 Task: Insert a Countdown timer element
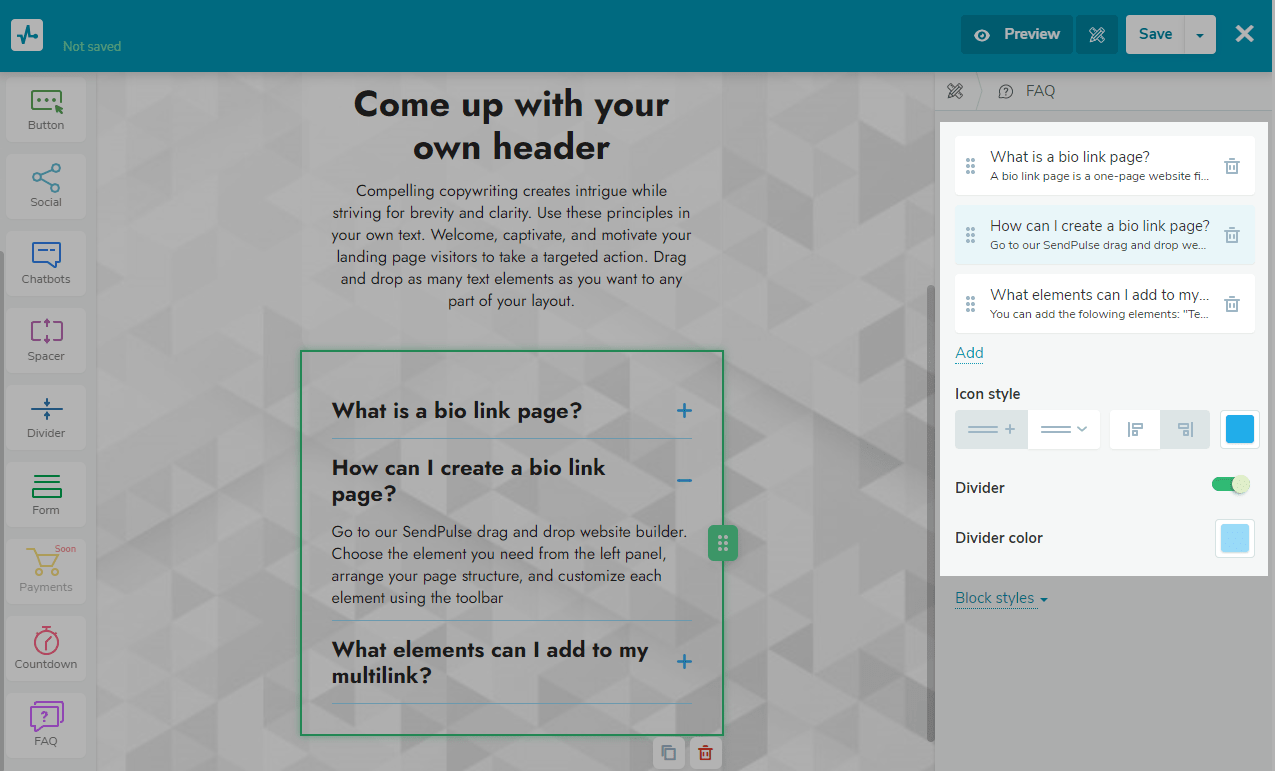point(46,648)
